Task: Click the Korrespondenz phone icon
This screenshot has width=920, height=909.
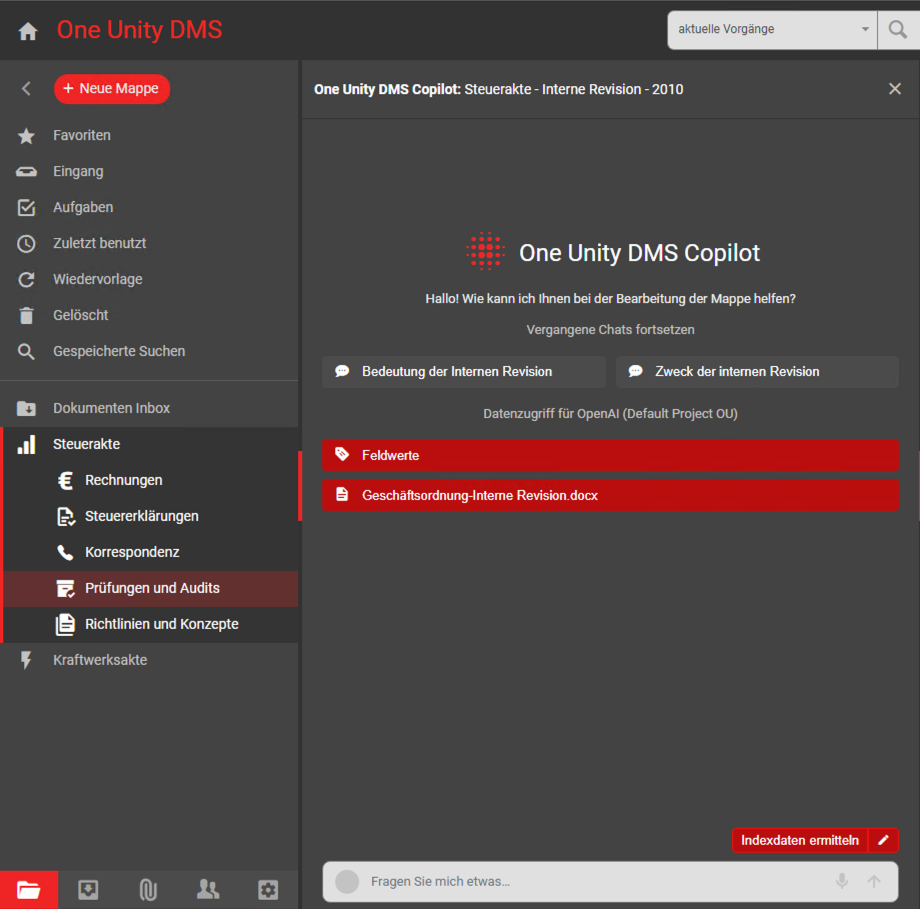Action: (65, 552)
